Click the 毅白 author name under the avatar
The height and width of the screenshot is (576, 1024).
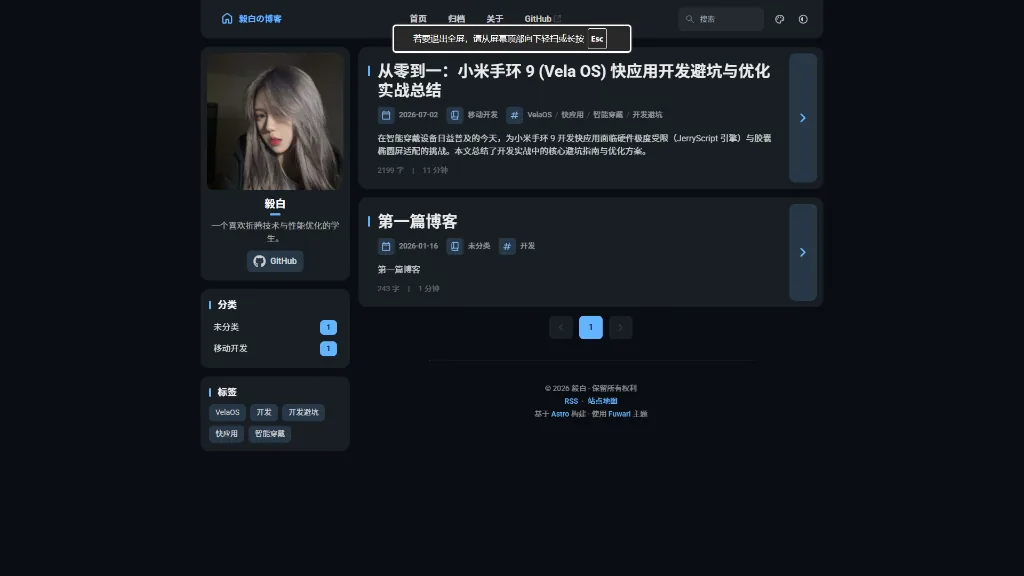pos(275,204)
